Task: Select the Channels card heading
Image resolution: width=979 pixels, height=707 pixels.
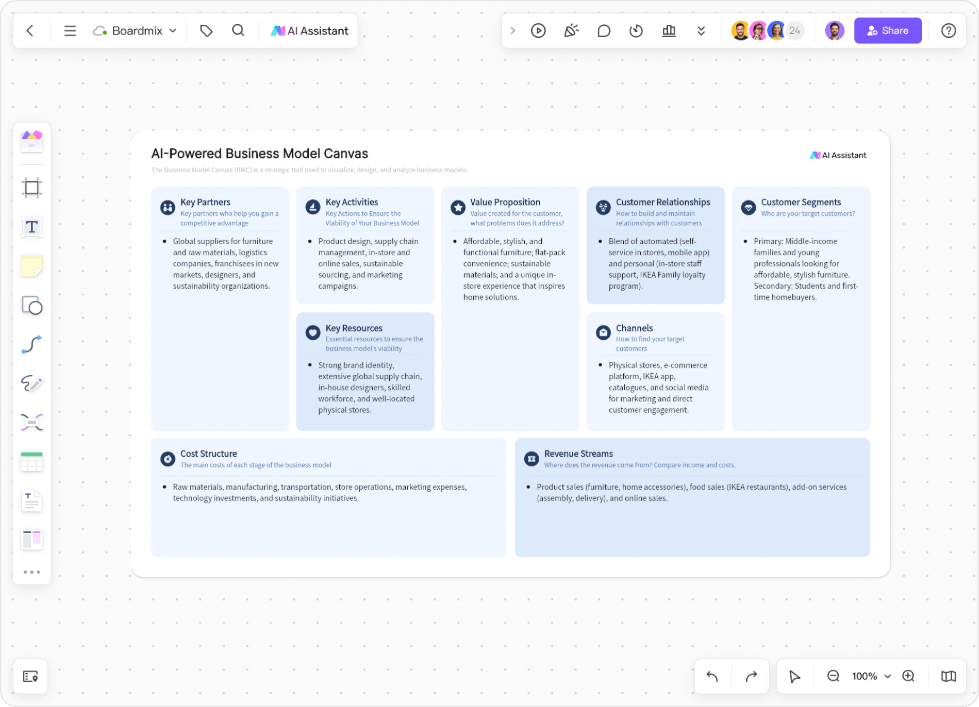Action: (634, 328)
